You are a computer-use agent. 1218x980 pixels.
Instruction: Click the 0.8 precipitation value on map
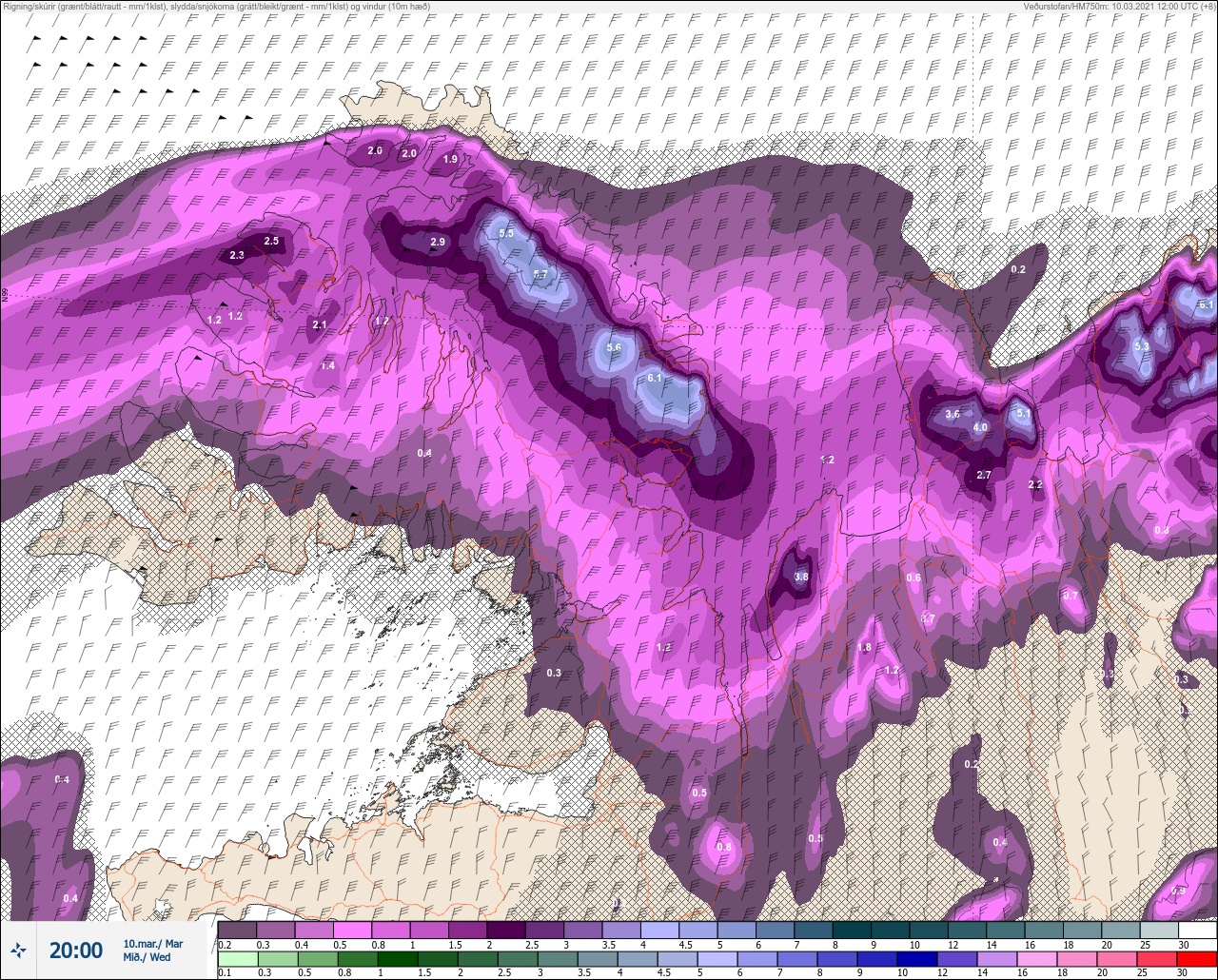pyautogui.click(x=724, y=847)
